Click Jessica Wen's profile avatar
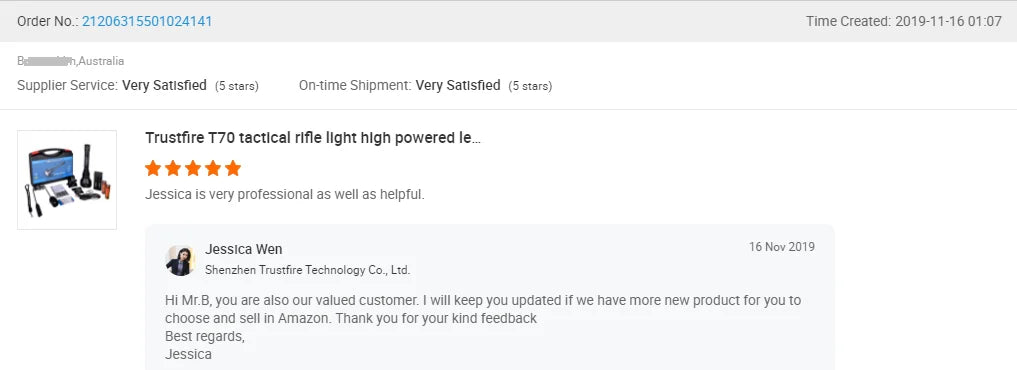Screen dimensions: 1017x370 pos(180,260)
